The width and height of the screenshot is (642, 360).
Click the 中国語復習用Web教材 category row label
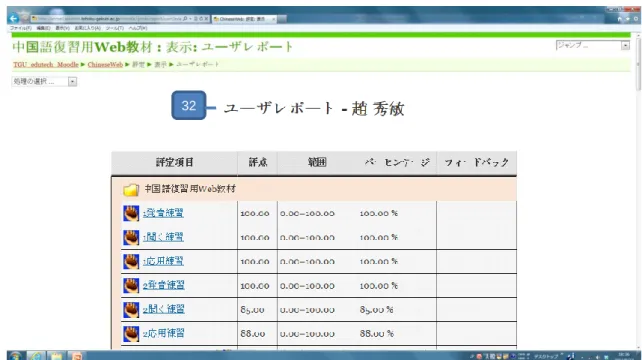190,189
